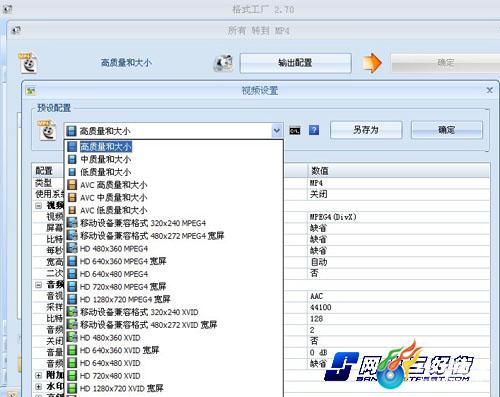Collapse the preset dropdown arrow
Image resolution: width=500 pixels, height=397 pixels.
point(276,131)
